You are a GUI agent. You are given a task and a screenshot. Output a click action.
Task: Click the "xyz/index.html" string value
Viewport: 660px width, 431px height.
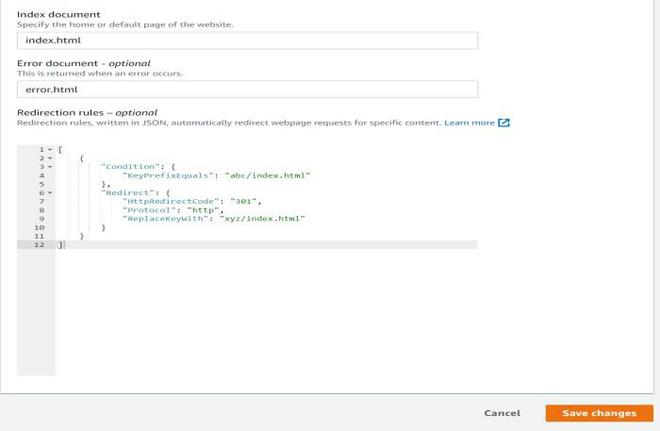(x=262, y=219)
